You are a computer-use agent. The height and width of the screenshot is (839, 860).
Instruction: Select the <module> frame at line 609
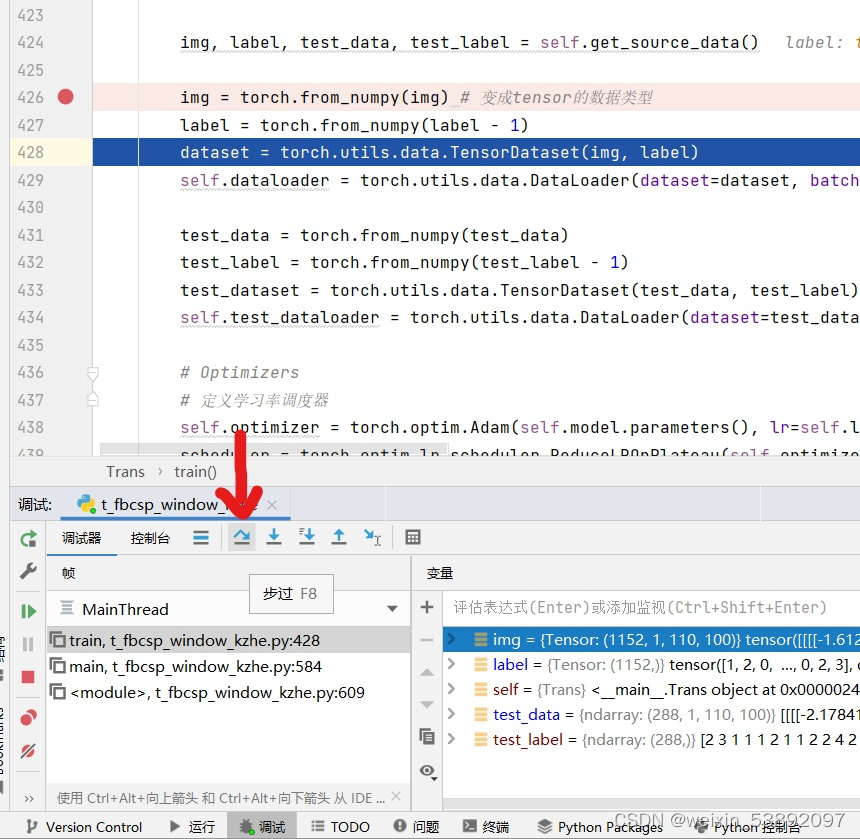(229, 693)
